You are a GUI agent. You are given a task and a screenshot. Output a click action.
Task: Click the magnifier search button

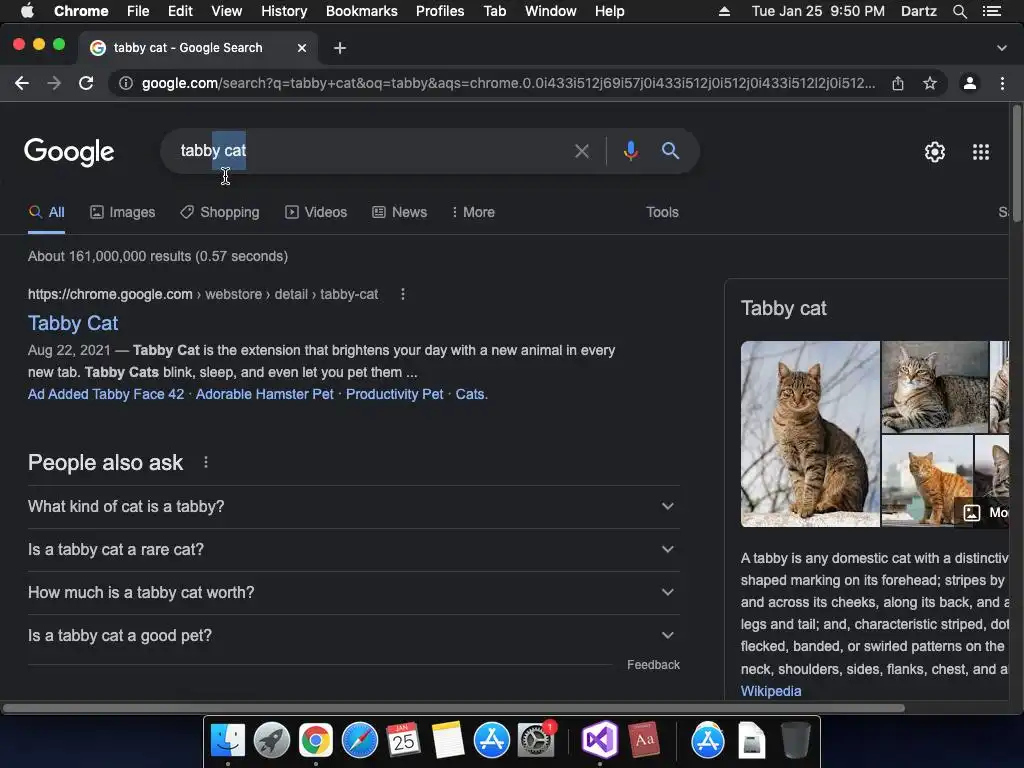pos(670,151)
